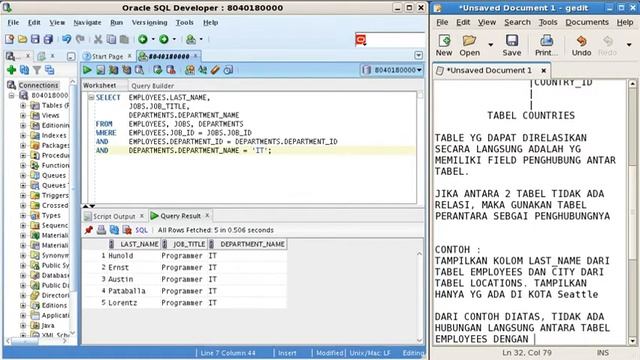
Task: Switch to the Script Output tab
Action: coord(114,216)
